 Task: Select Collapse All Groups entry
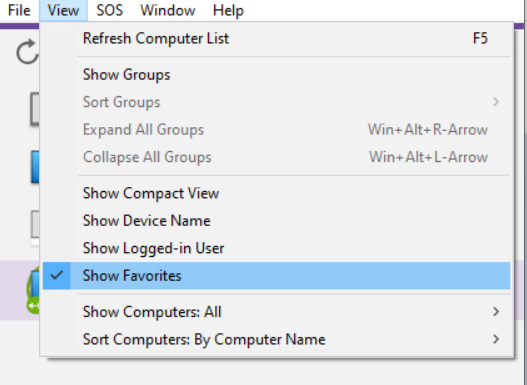click(x=276, y=157)
